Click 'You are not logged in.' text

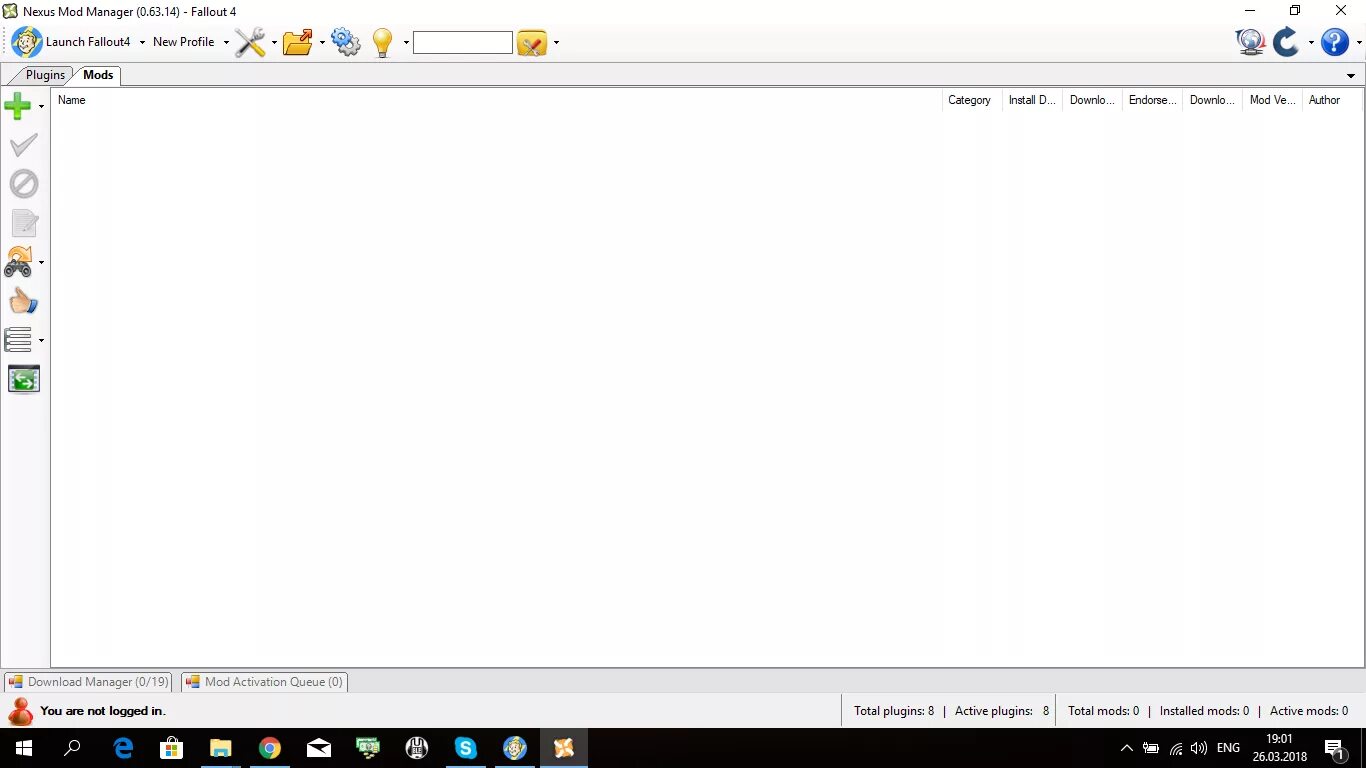click(x=103, y=711)
